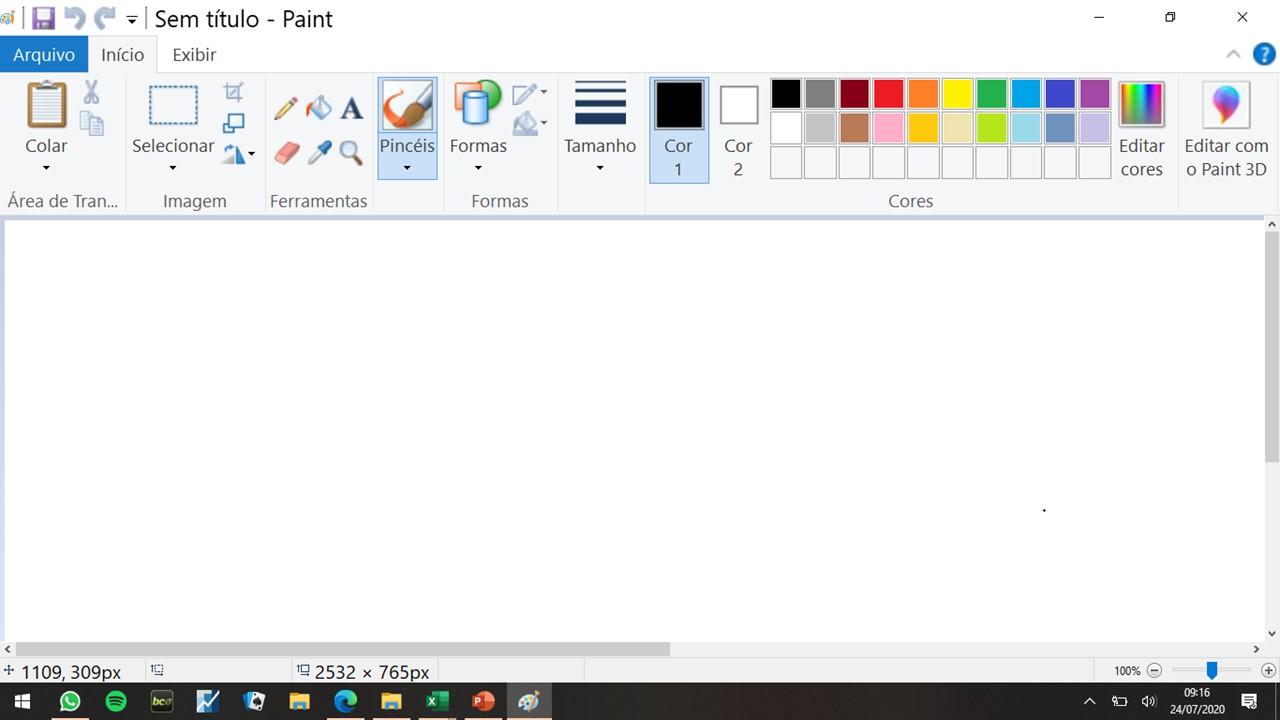Screen dimensions: 1280x720
Task: Open the notification action center
Action: click(1249, 701)
